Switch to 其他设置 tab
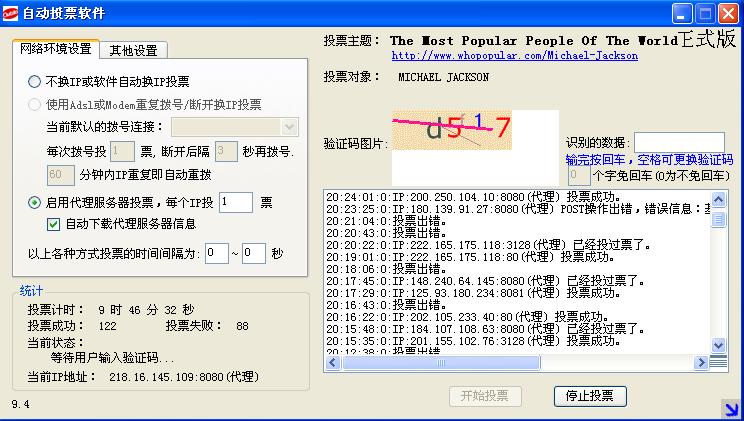744x421 pixels. coord(133,50)
